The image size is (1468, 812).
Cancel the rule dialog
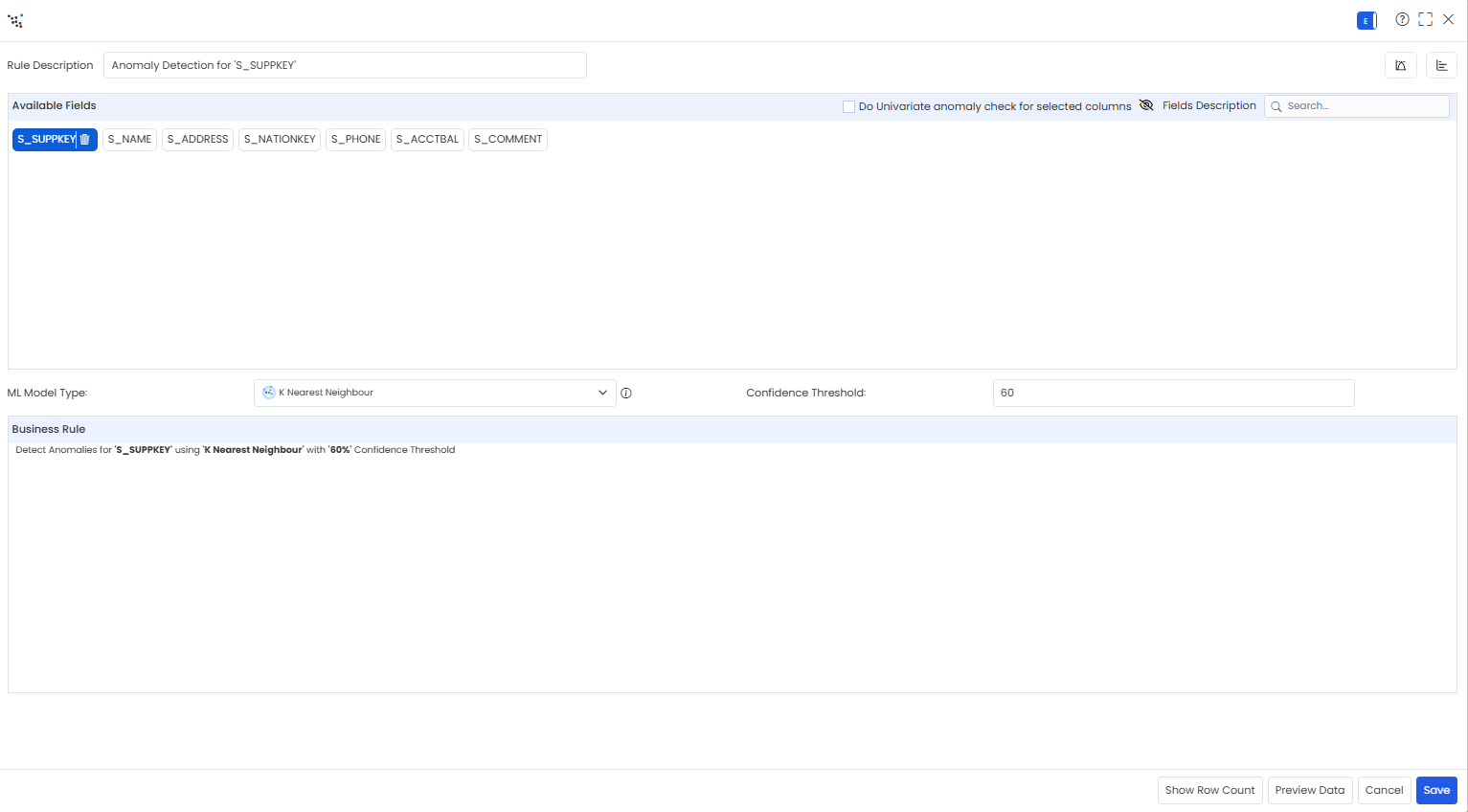[x=1384, y=790]
